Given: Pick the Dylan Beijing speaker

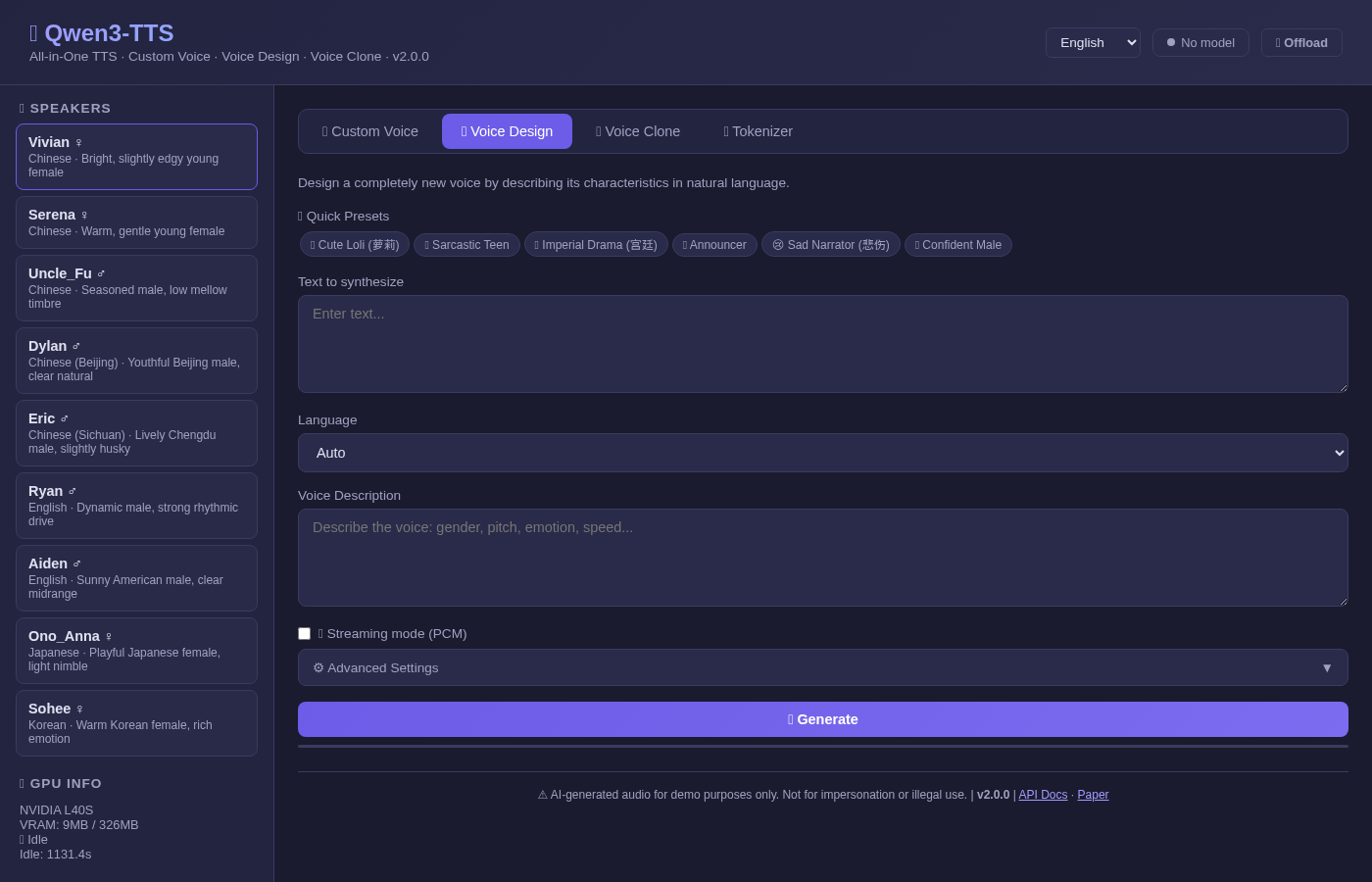Looking at the screenshot, I should (136, 361).
